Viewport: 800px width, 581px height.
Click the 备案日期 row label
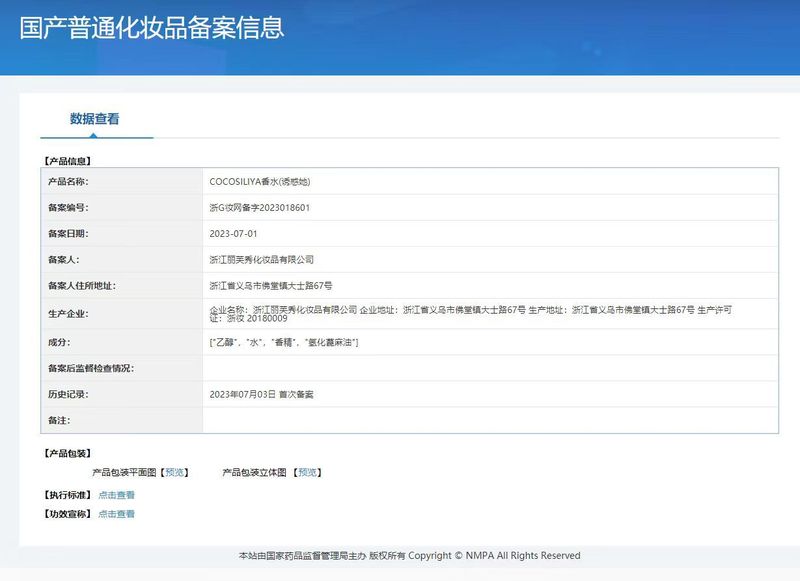click(68, 234)
